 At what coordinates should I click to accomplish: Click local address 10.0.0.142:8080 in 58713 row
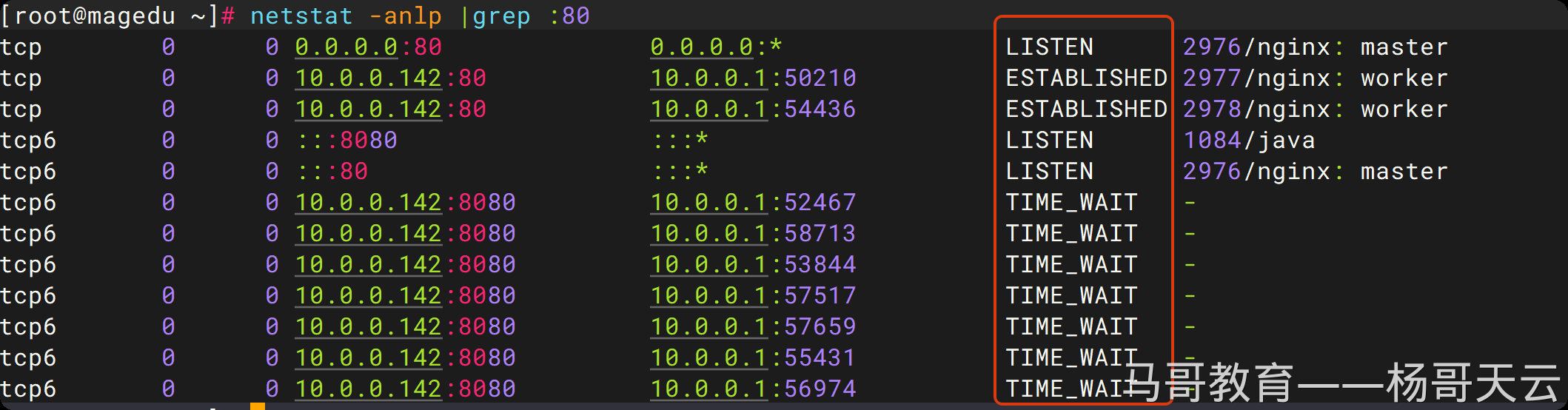pyautogui.click(x=405, y=233)
